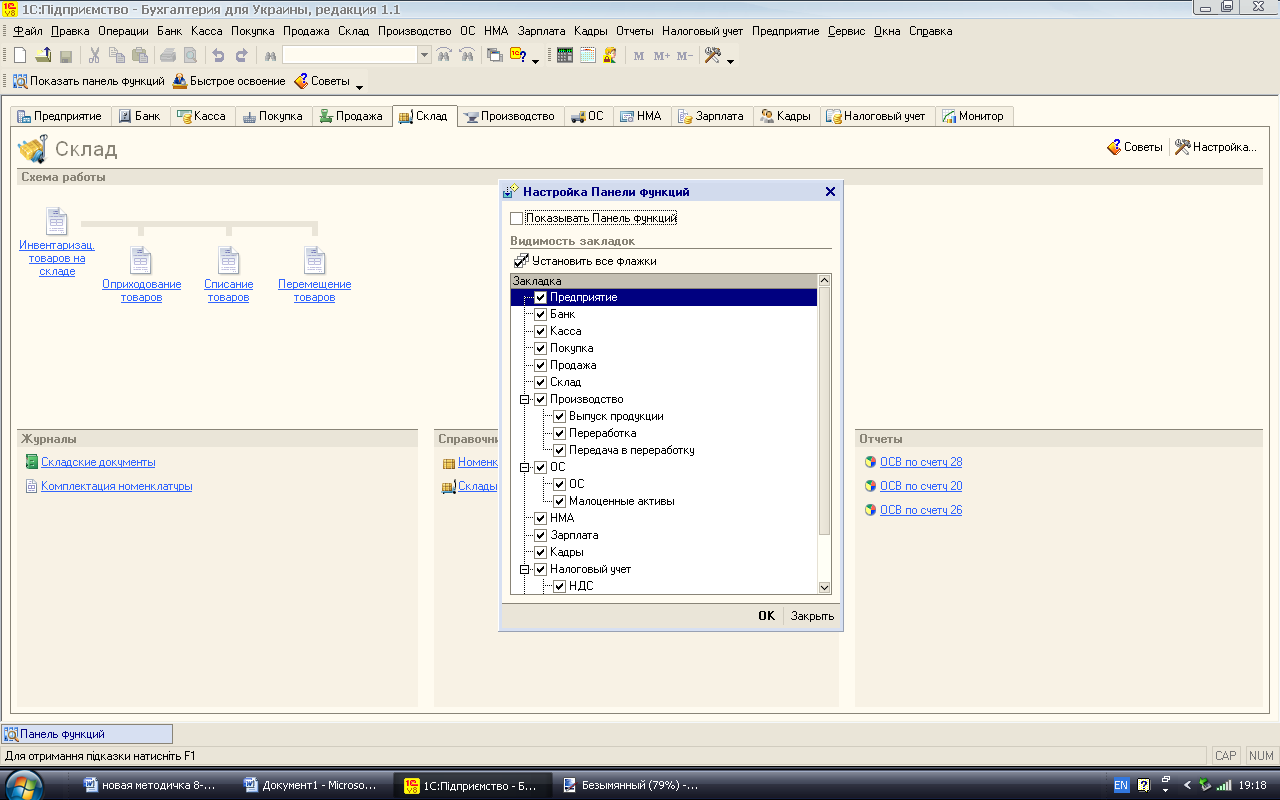Click the 1C help question icon

click(518, 56)
